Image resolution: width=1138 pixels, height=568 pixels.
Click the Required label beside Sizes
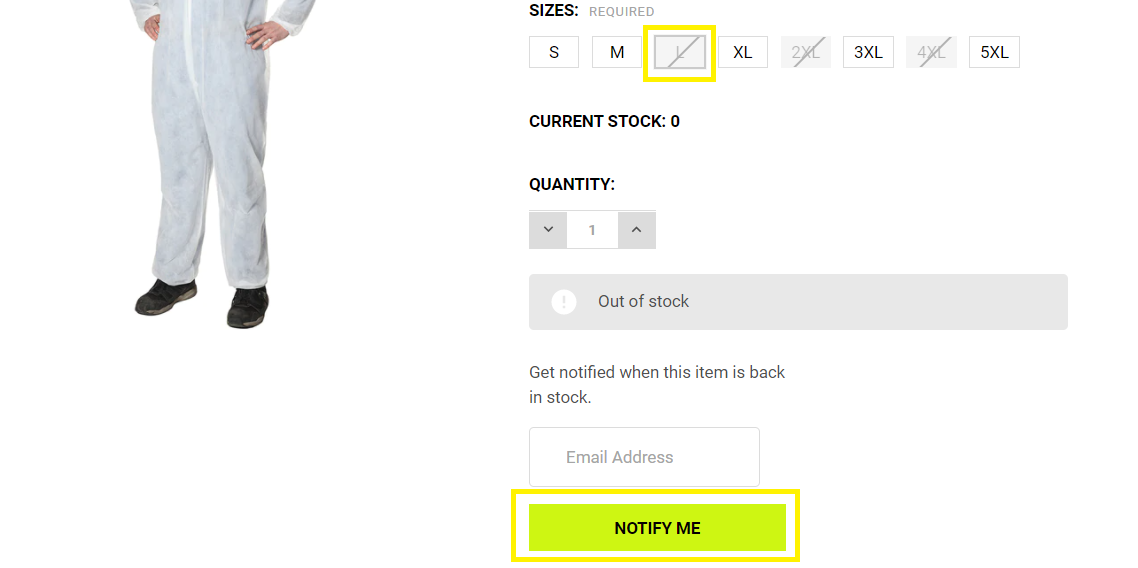621,12
